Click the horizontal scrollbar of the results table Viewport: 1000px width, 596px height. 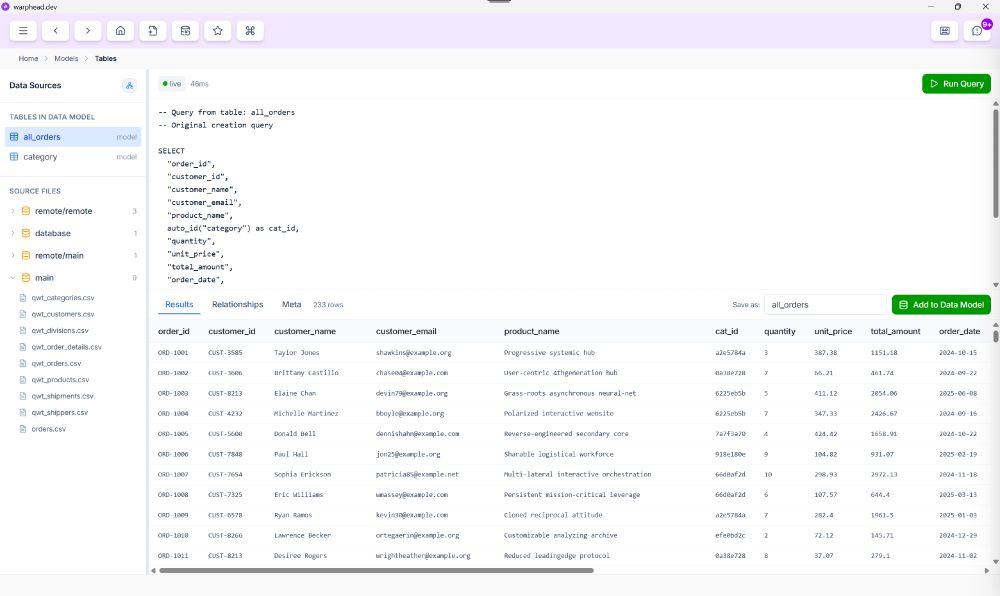click(376, 571)
